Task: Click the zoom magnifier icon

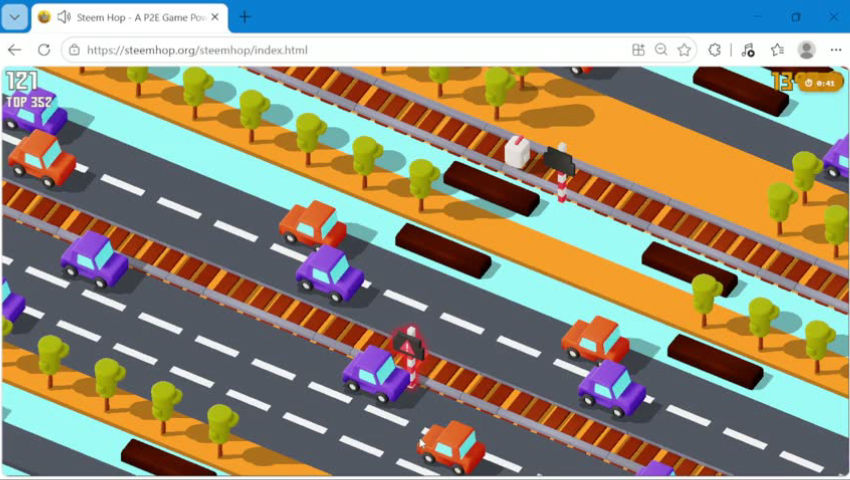Action: (661, 50)
